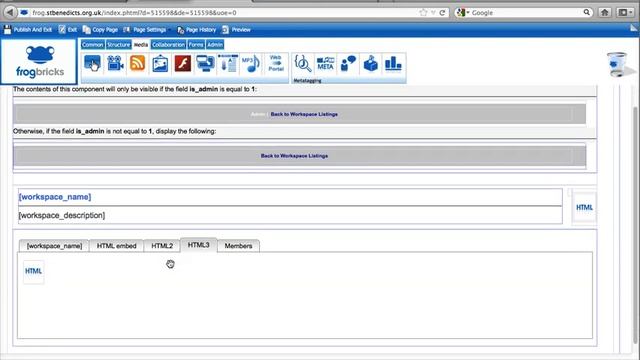This screenshot has height=360, width=640.
Task: Click the browser bookmarks sidebar button
Action: coord(624,13)
